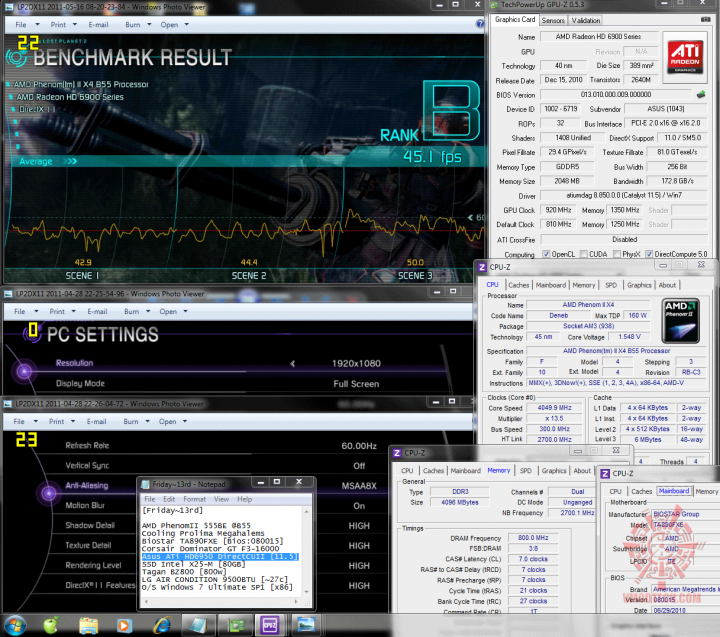Toggle the OpenCL checkbox in GPU-Z
Screen dimensions: 720x637
tap(546, 254)
